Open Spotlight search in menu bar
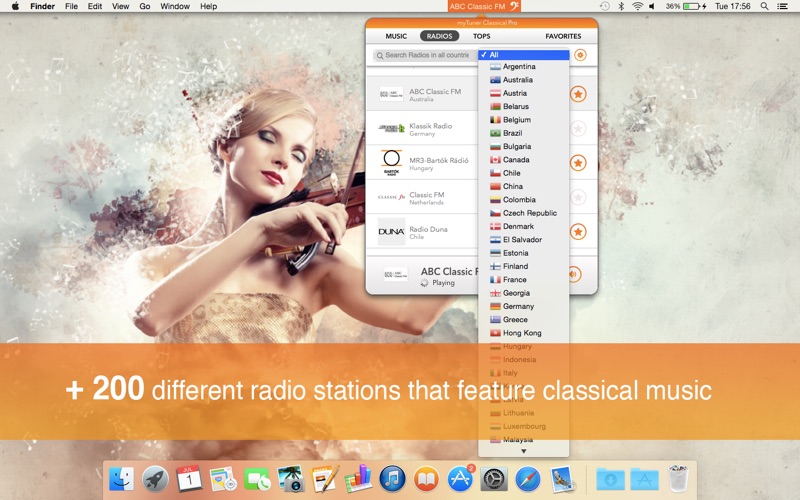Image resolution: width=800 pixels, height=500 pixels. (x=764, y=6)
